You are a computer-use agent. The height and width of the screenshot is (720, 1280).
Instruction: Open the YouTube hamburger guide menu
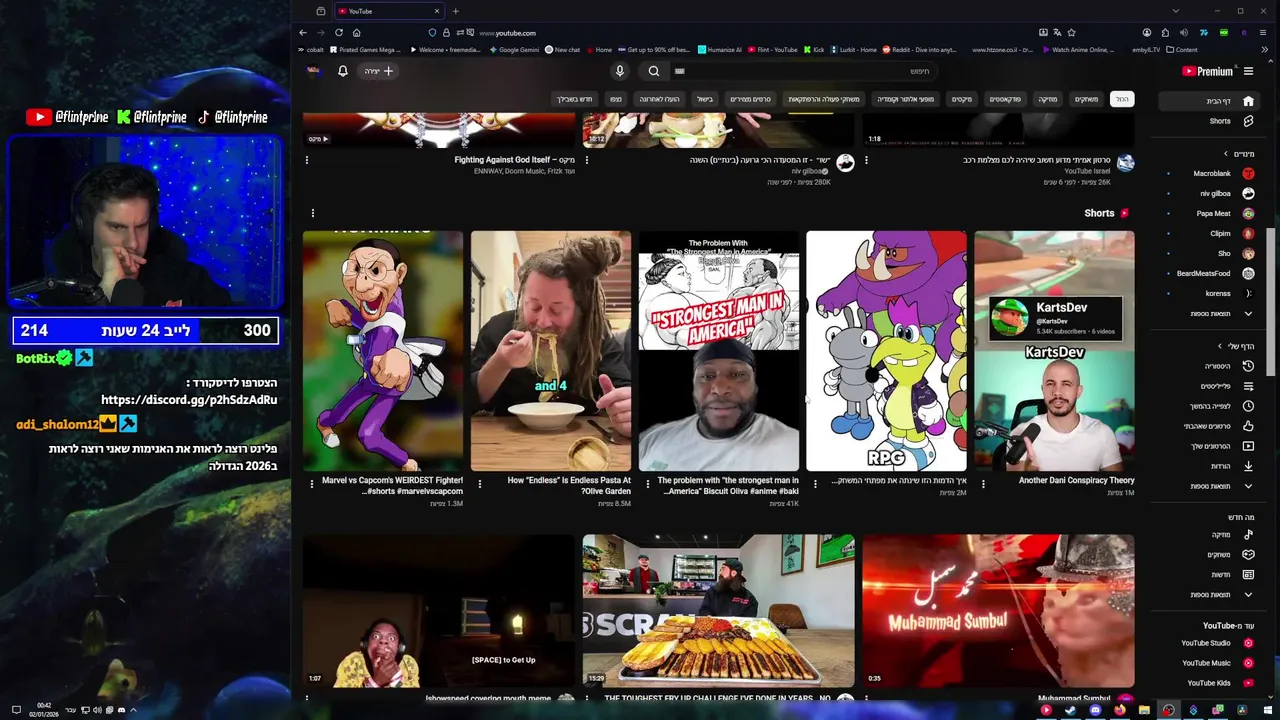pos(1248,71)
